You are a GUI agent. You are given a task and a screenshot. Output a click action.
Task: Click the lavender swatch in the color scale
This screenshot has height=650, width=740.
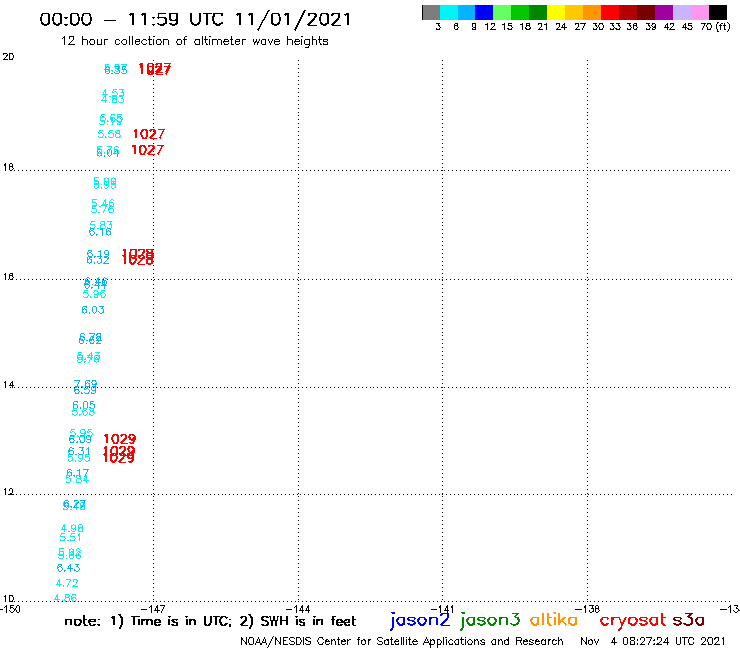click(681, 12)
